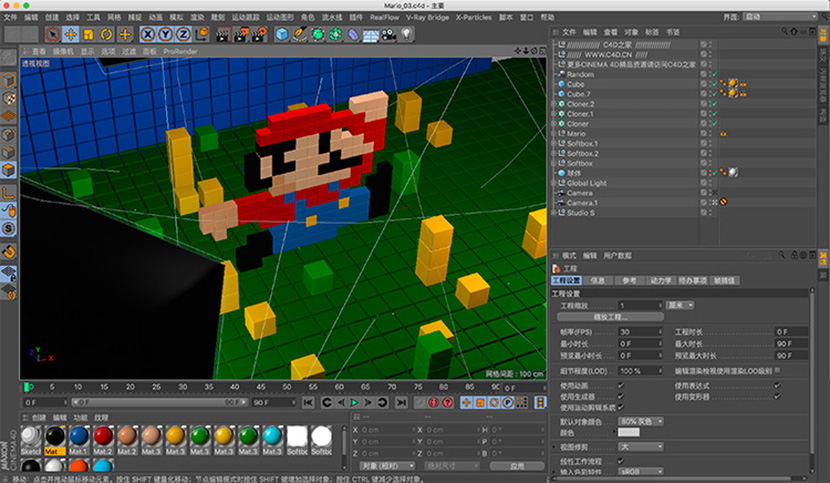Click the 应用 apply button

click(517, 466)
